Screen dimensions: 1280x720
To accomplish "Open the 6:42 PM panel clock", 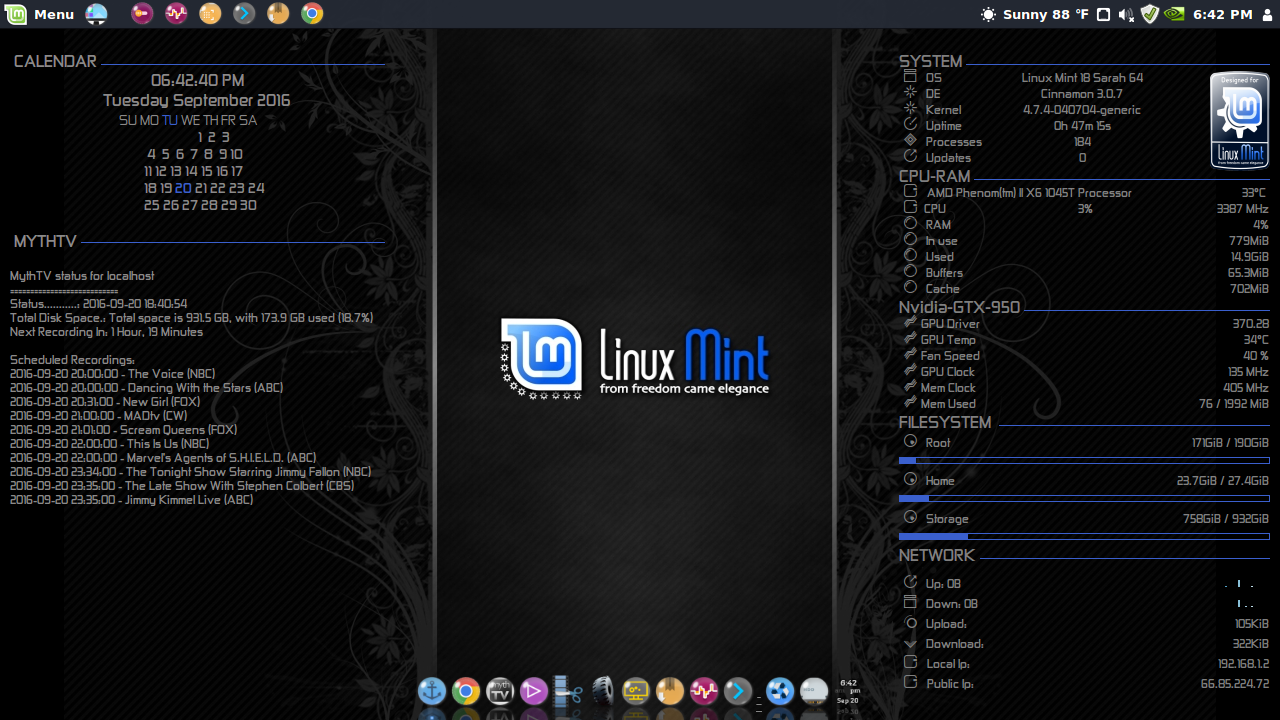I will click(x=1223, y=14).
